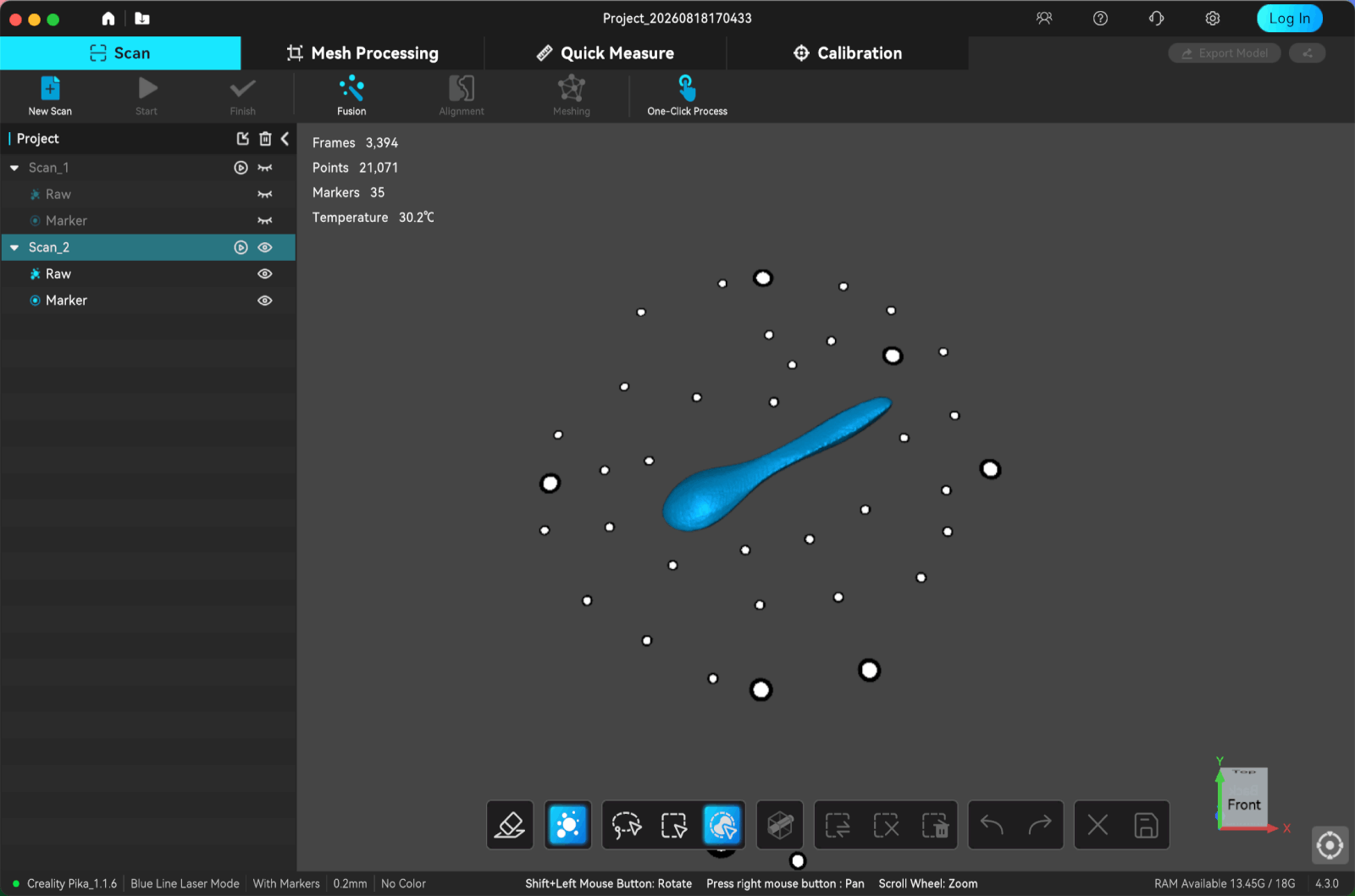Select the eraser plane tool
The height and width of the screenshot is (896, 1355).
pos(510,825)
